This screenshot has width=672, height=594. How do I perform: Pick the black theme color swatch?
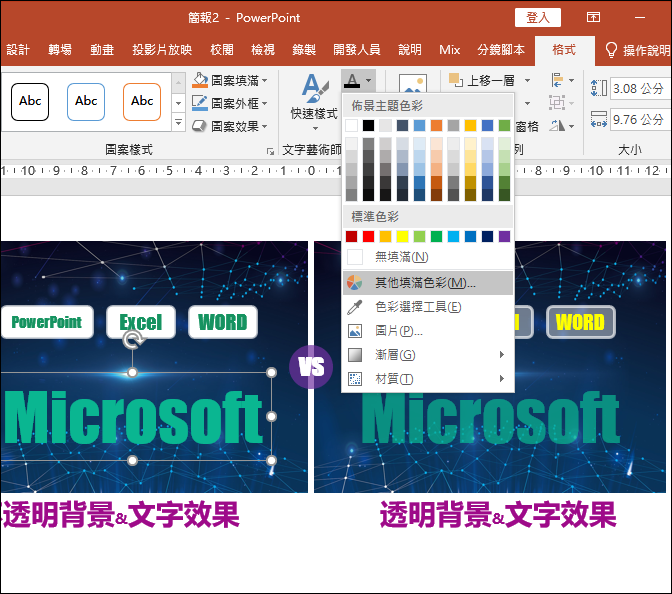tap(368, 126)
